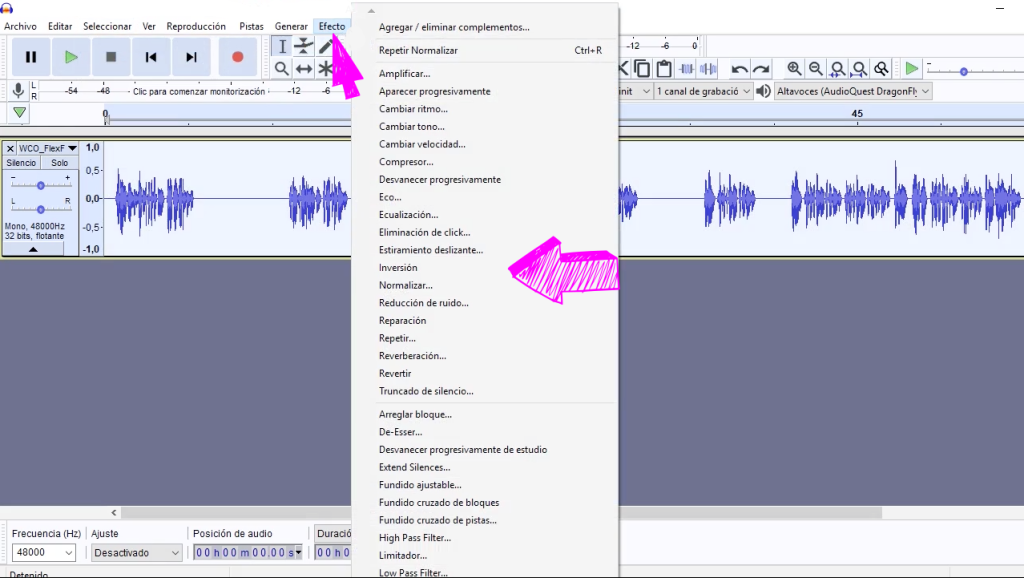Fit selection to window width
The width and height of the screenshot is (1024, 578).
838,69
